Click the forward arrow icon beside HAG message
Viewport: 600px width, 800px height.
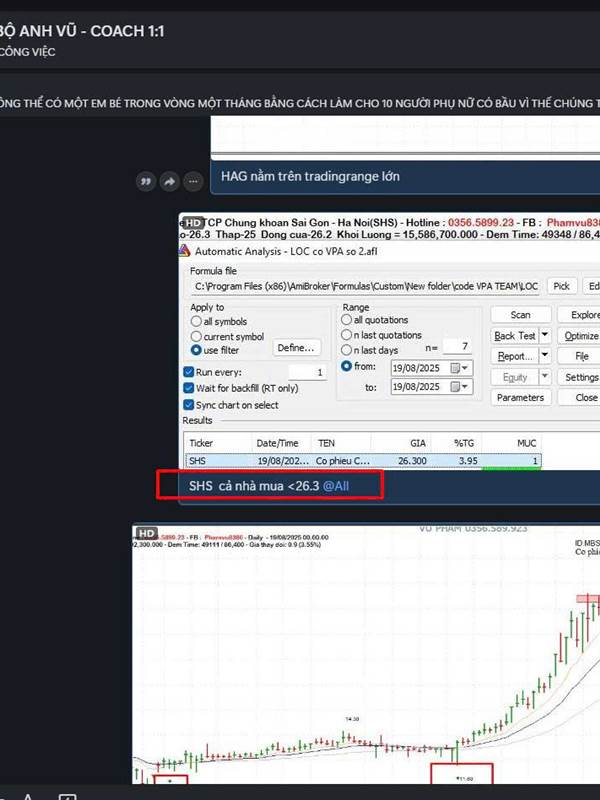[x=169, y=181]
